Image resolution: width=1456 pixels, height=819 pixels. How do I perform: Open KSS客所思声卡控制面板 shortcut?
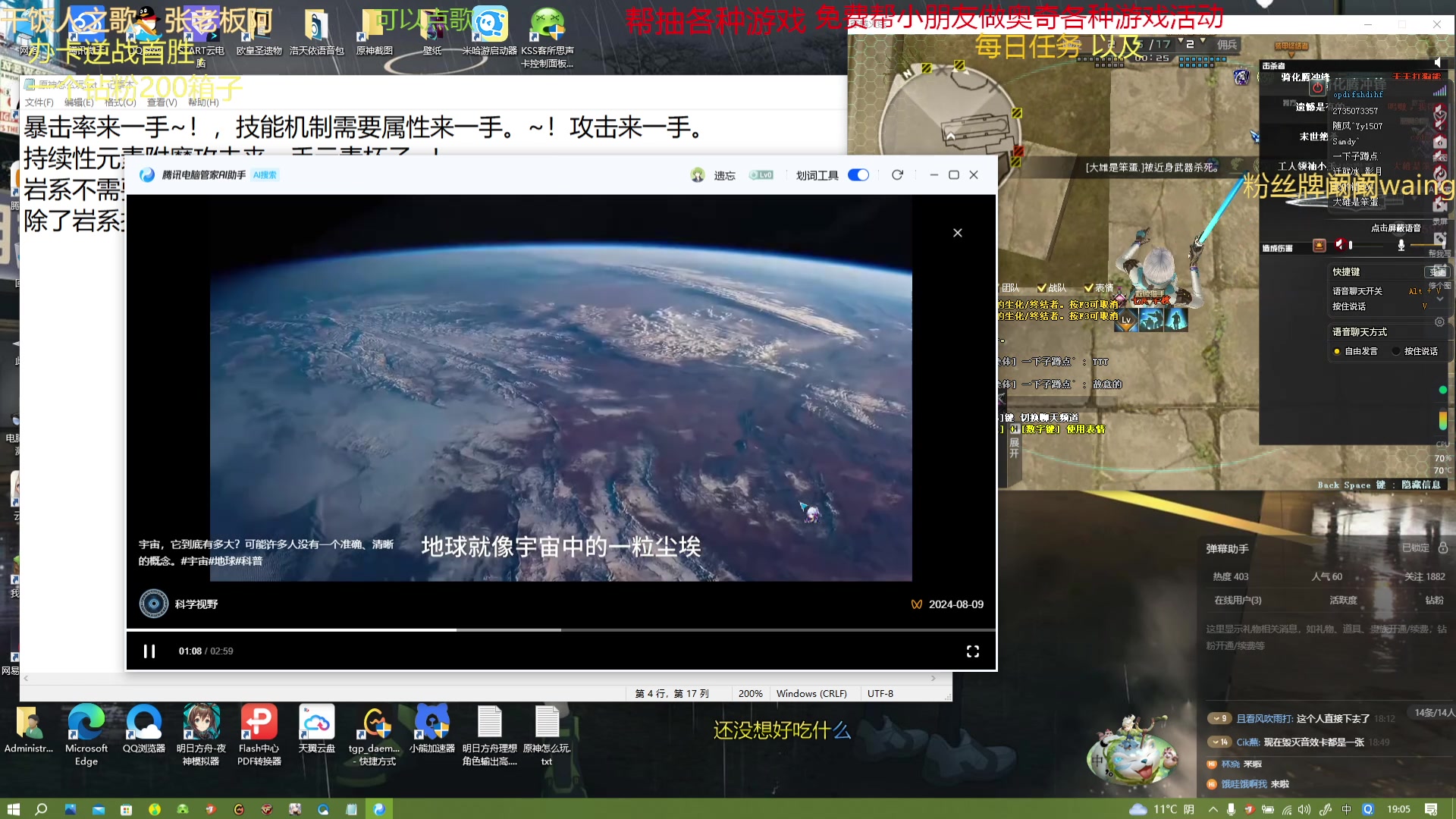pos(548,39)
